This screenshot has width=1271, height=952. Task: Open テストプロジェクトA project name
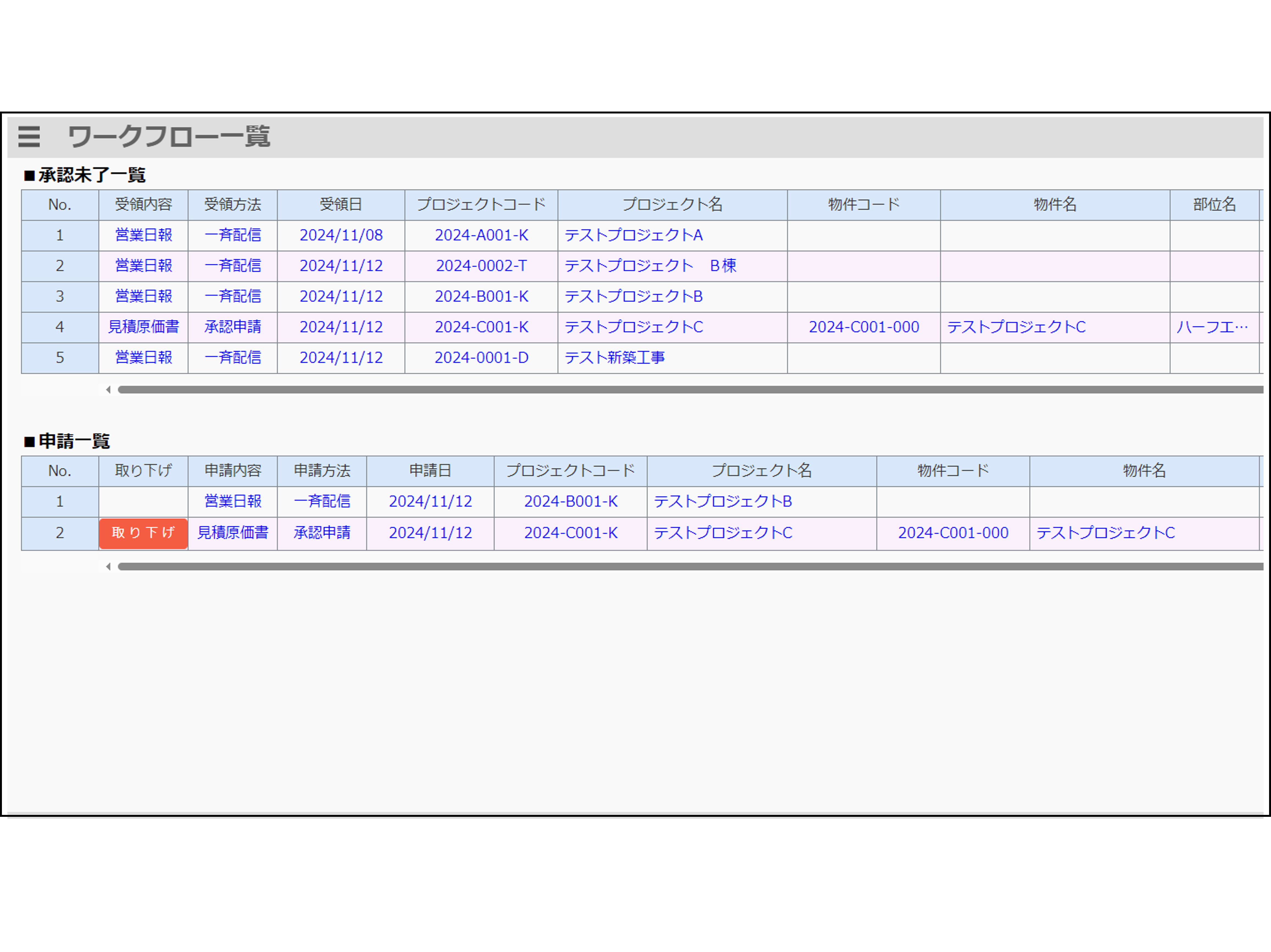click(x=634, y=235)
